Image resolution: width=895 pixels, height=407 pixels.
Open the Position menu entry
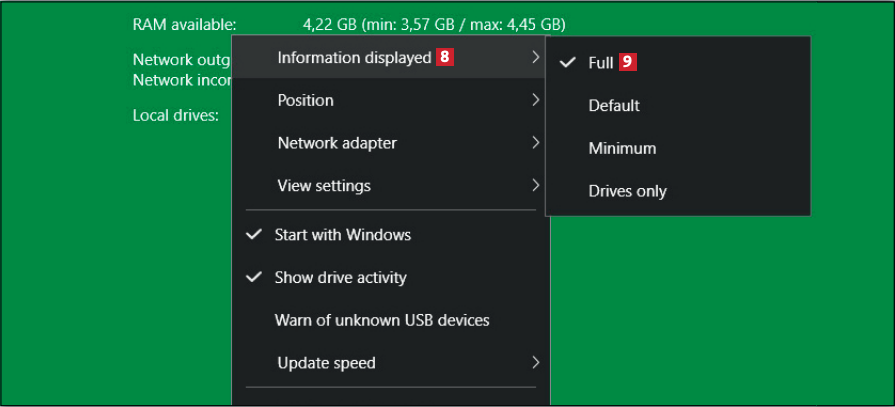click(305, 100)
